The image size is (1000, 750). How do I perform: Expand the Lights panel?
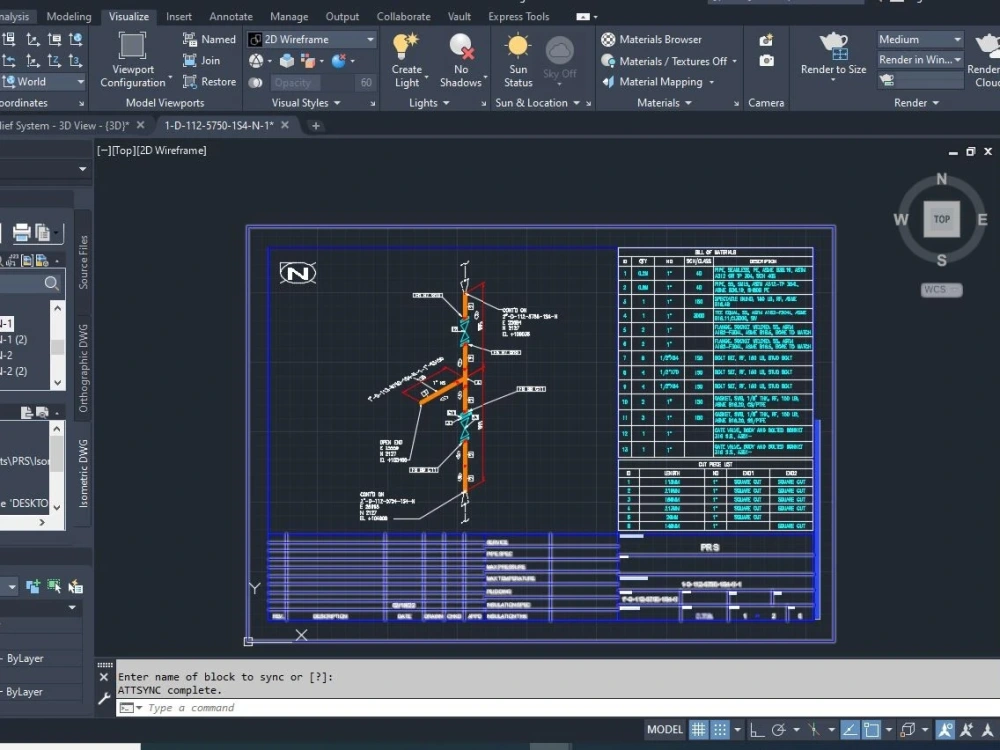click(x=429, y=103)
